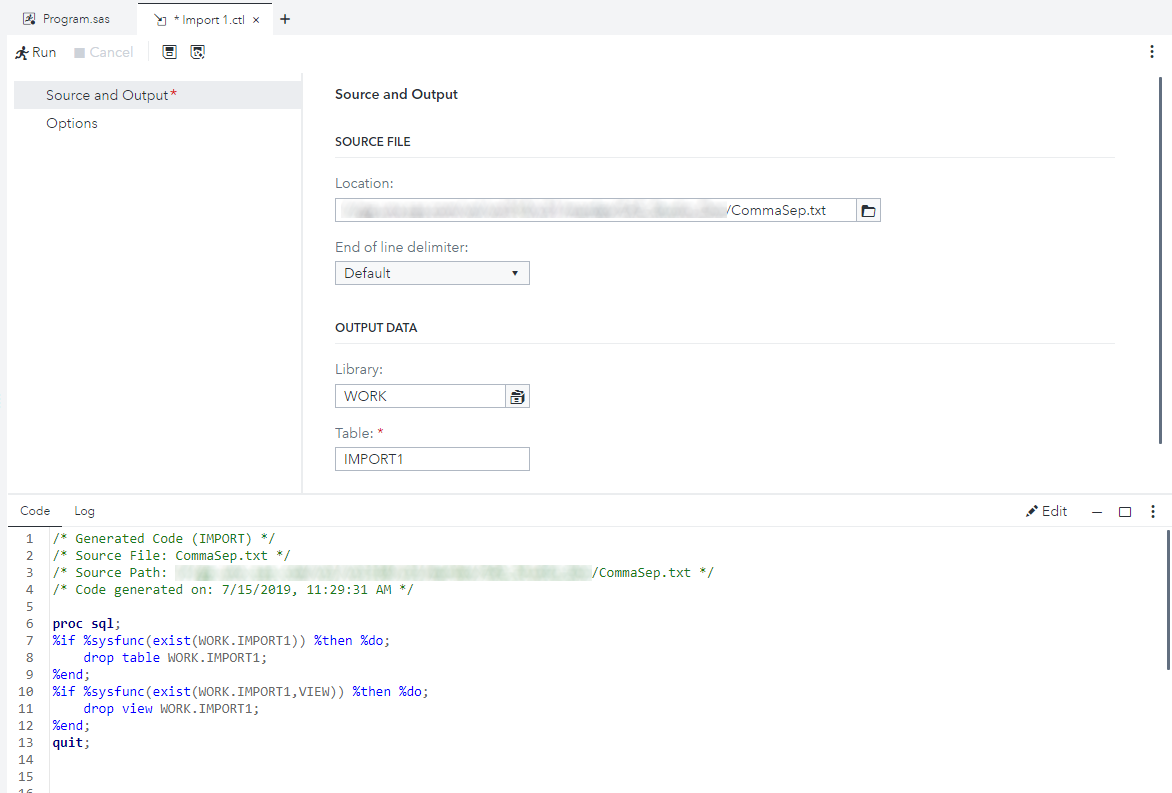Minimize the code pane

(x=1097, y=512)
